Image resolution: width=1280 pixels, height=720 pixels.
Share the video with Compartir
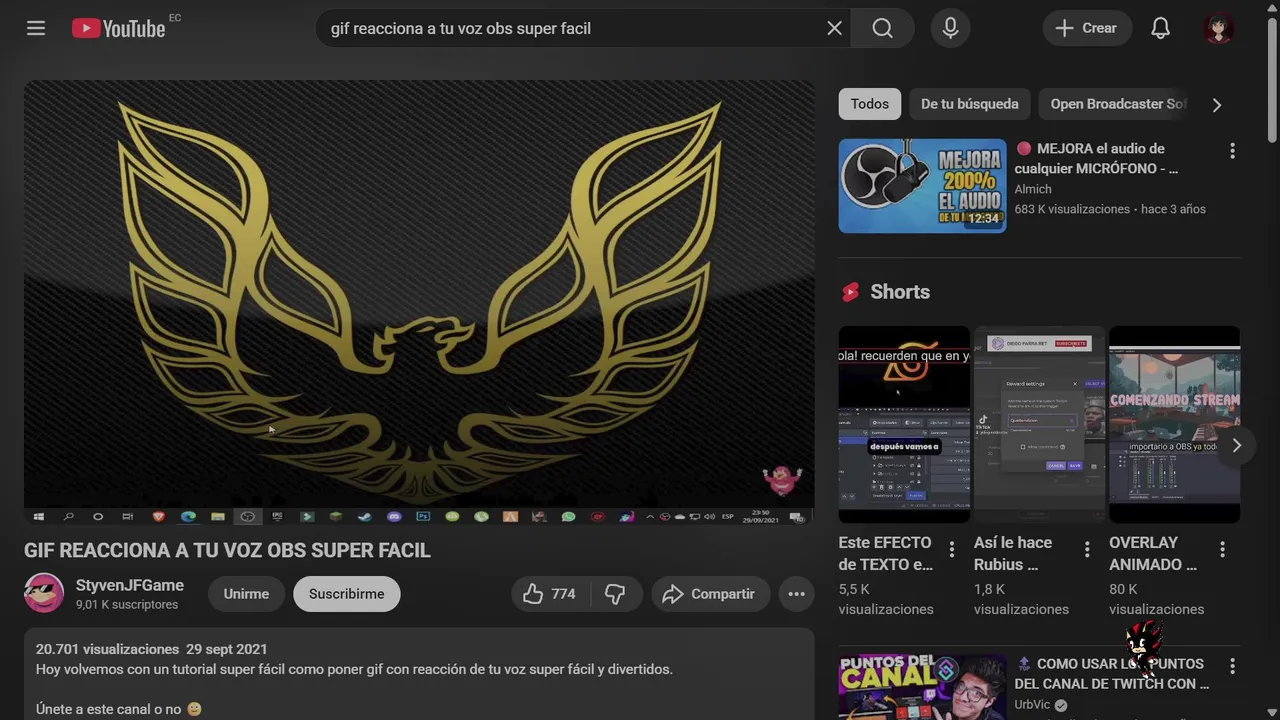point(710,594)
